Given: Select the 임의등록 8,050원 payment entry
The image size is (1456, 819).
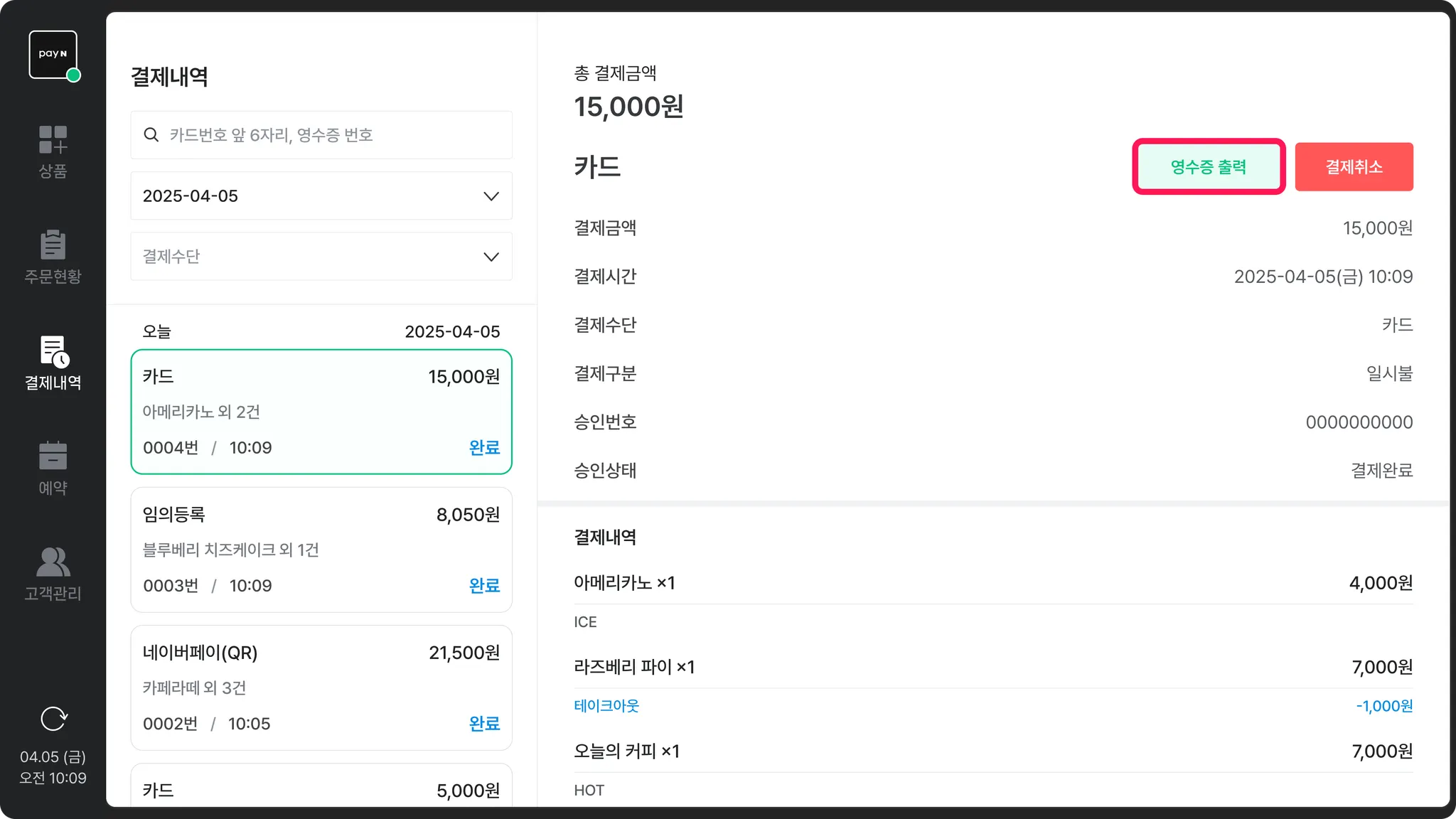Looking at the screenshot, I should click(x=321, y=550).
